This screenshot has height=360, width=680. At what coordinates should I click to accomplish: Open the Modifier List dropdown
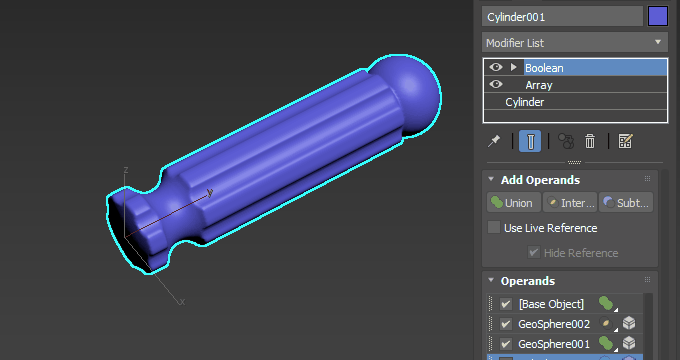575,43
